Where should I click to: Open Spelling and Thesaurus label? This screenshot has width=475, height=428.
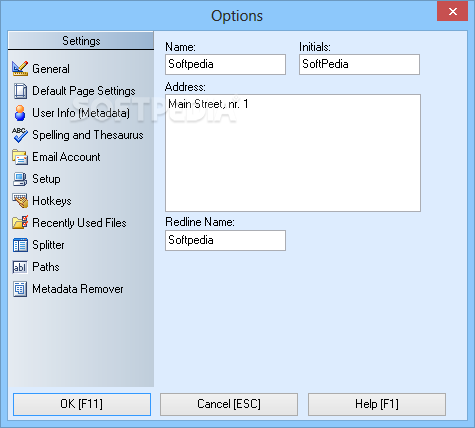[88, 135]
